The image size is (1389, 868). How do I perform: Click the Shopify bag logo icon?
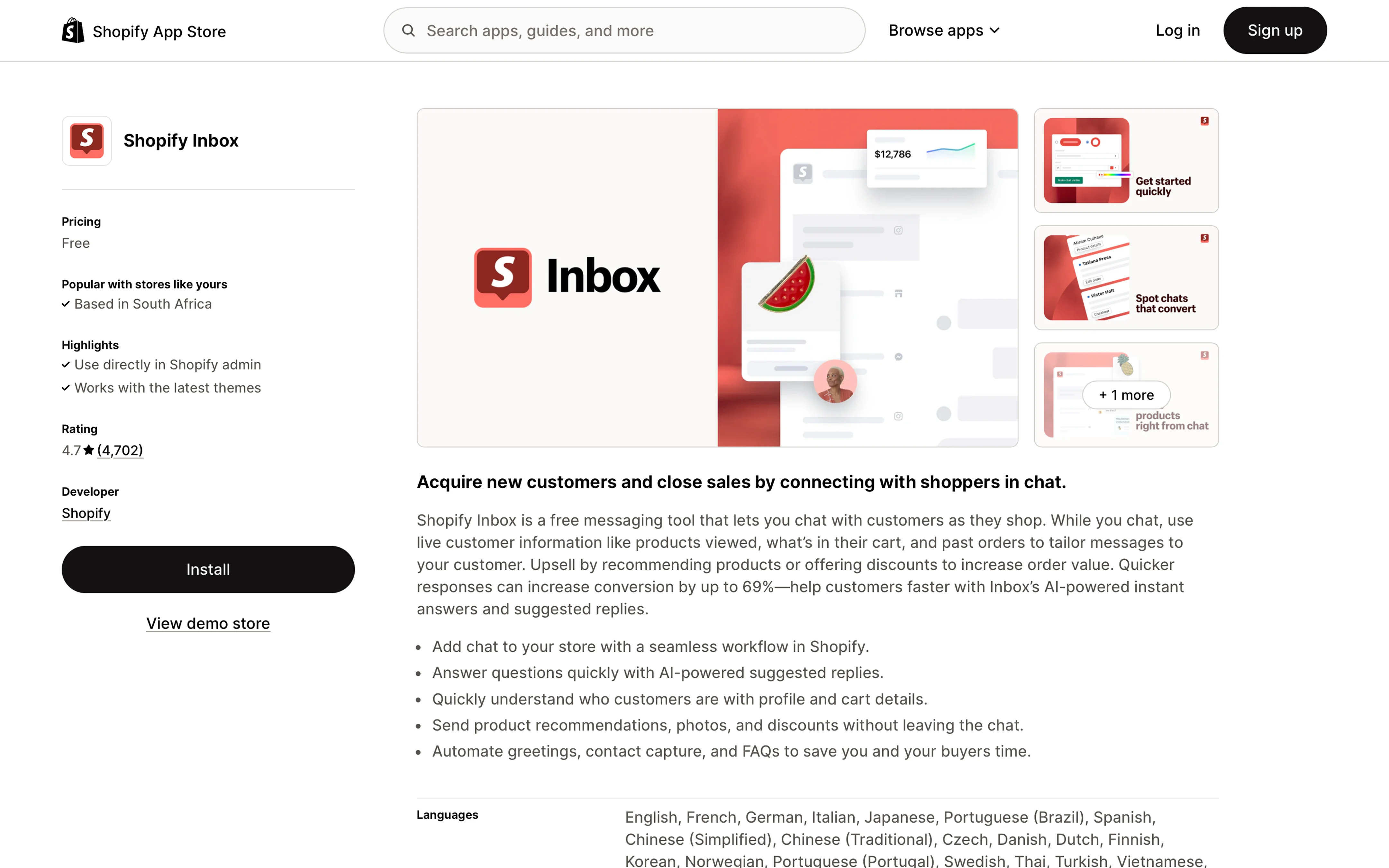[x=73, y=31]
